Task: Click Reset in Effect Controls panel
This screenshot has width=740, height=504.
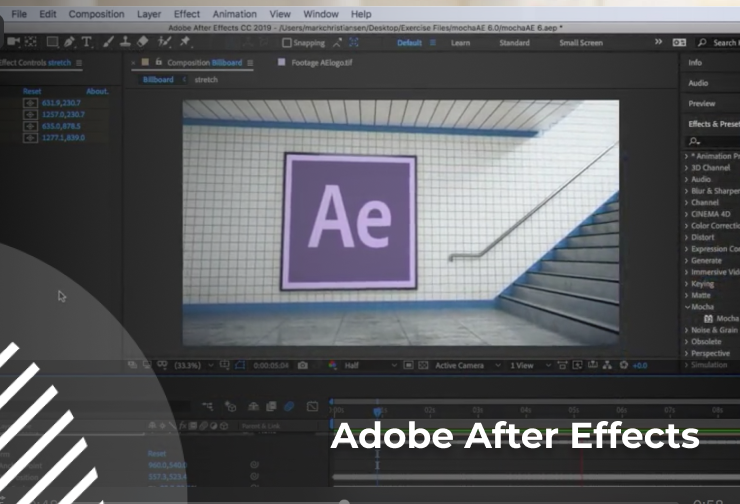Action: 32,91
